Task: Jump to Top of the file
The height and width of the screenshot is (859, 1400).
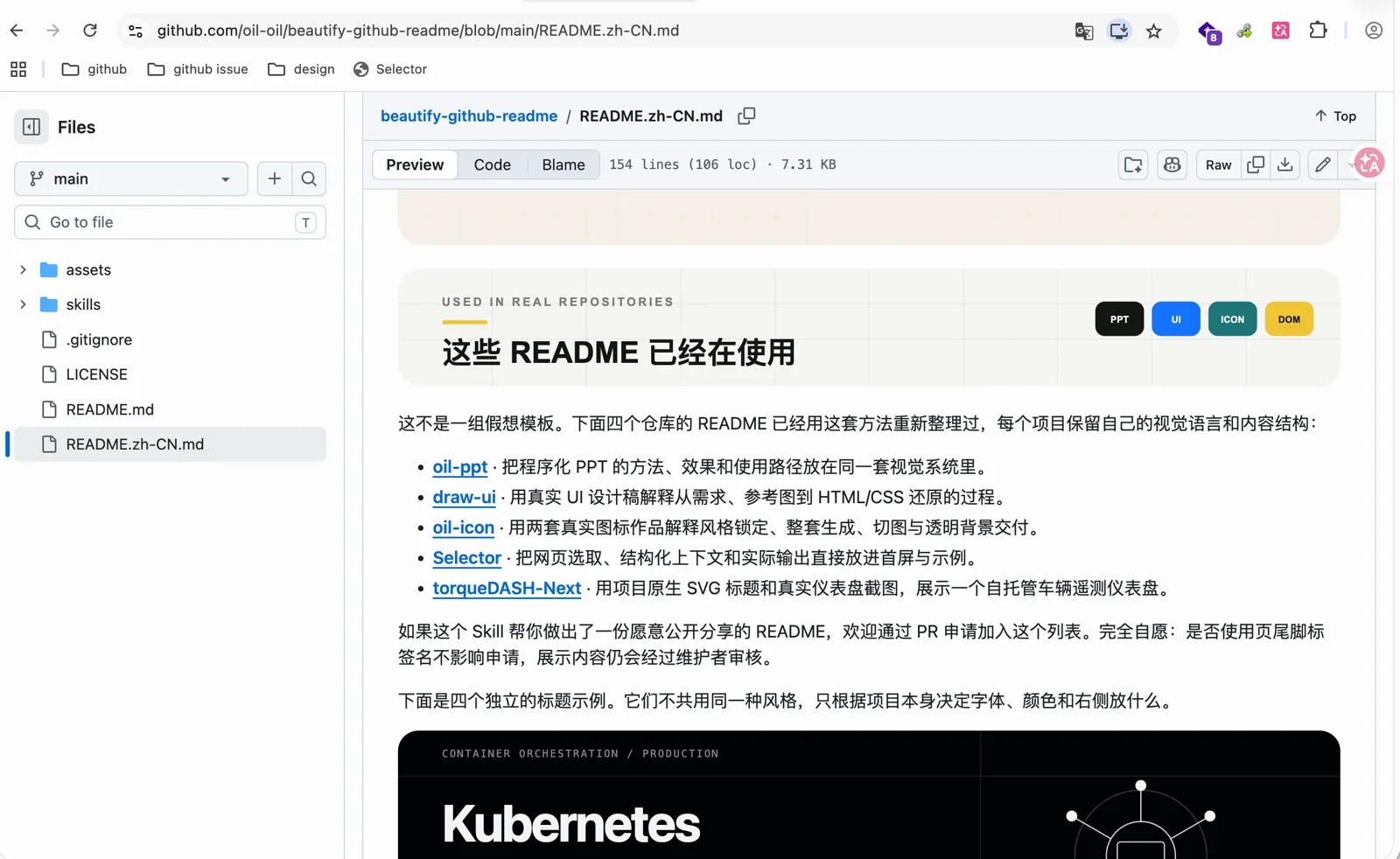Action: 1335,116
